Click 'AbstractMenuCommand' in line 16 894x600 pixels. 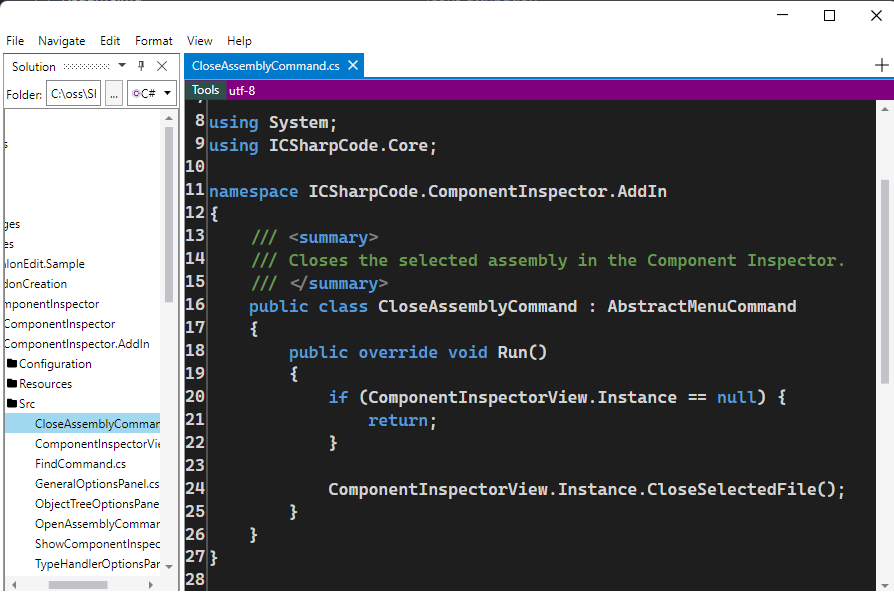tap(702, 306)
